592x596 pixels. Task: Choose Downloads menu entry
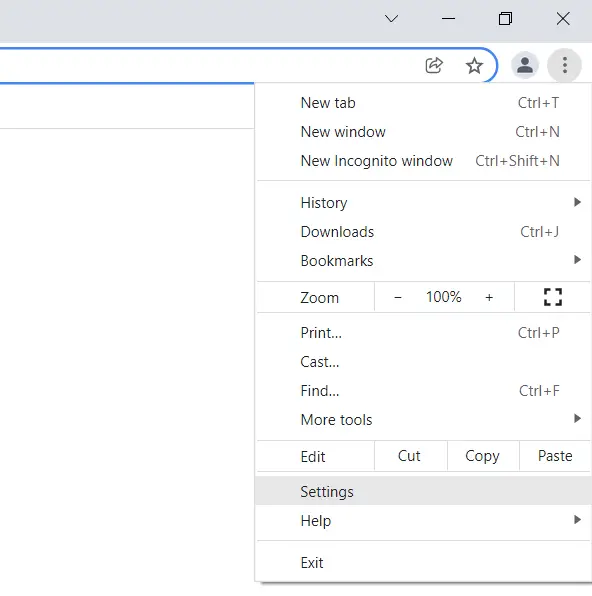pyautogui.click(x=424, y=232)
